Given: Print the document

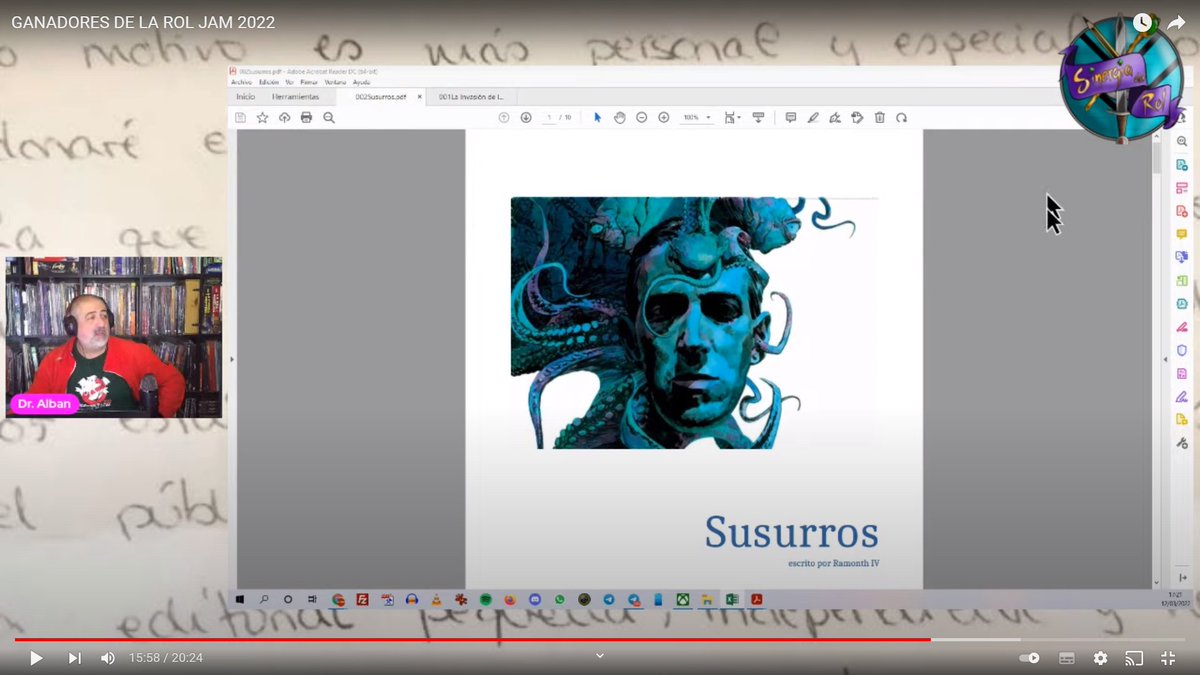Looking at the screenshot, I should click(x=306, y=117).
